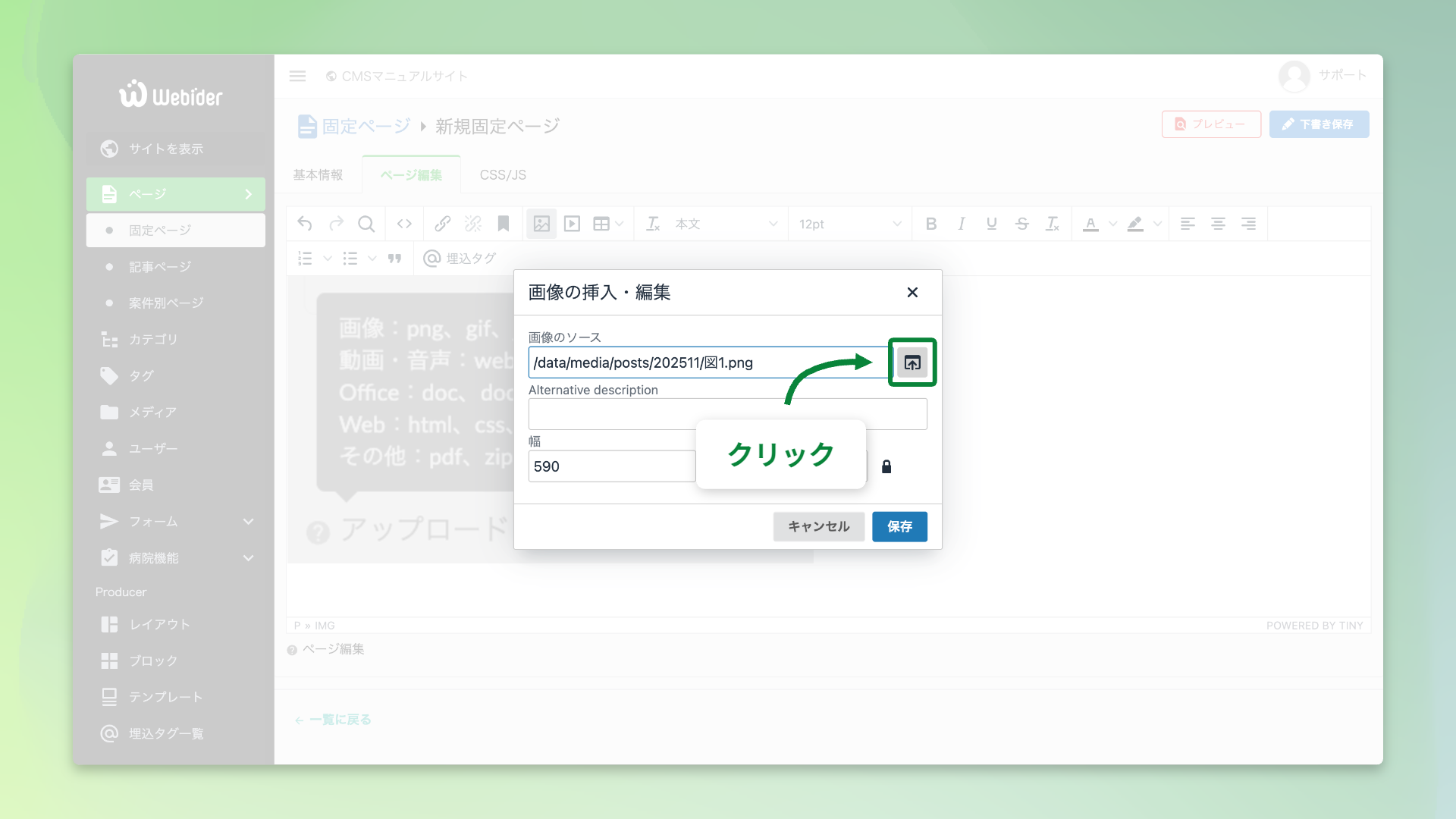Open the 基本情報 tab
1456x819 pixels.
point(318,175)
